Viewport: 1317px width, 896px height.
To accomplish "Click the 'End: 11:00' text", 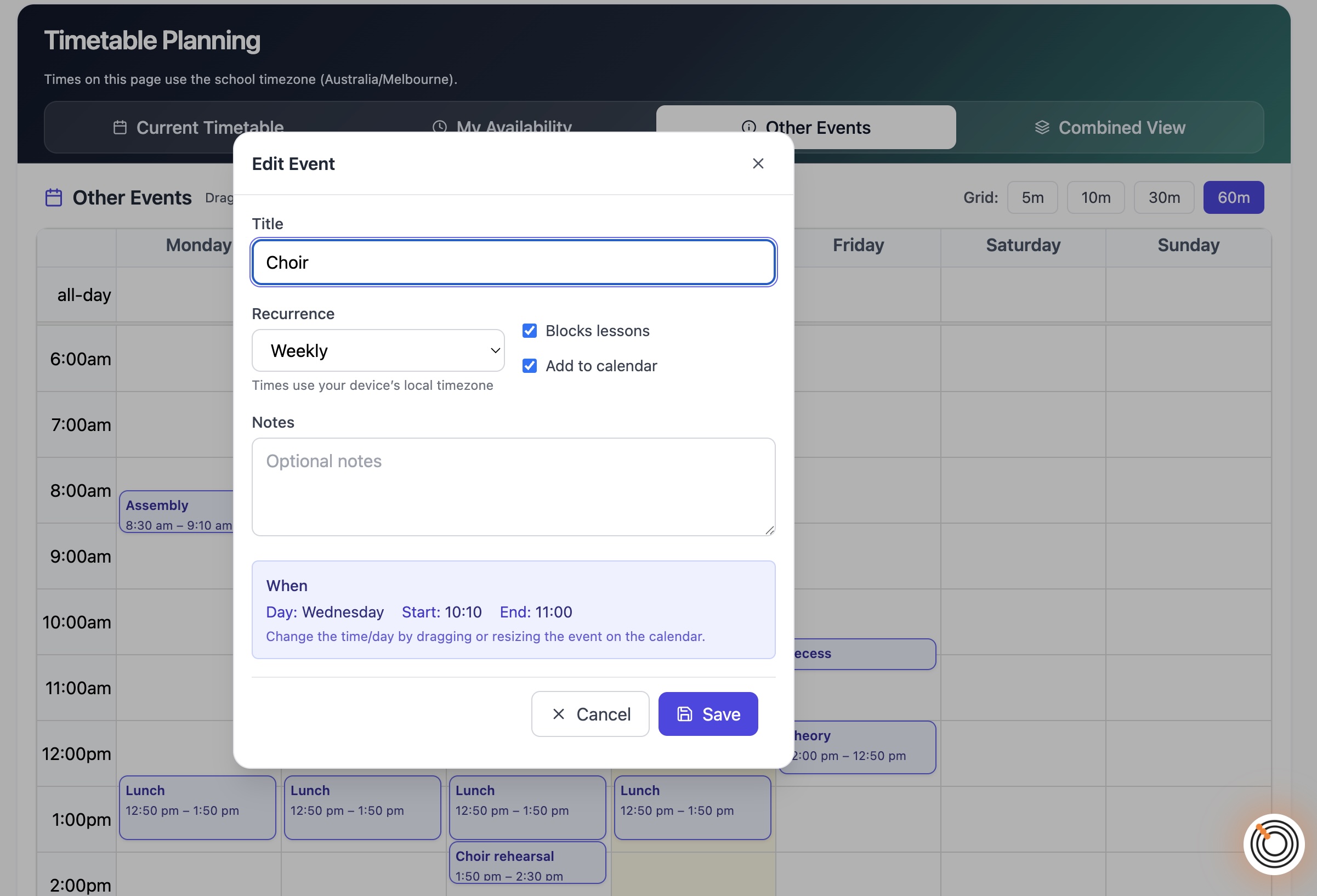I will click(x=536, y=612).
